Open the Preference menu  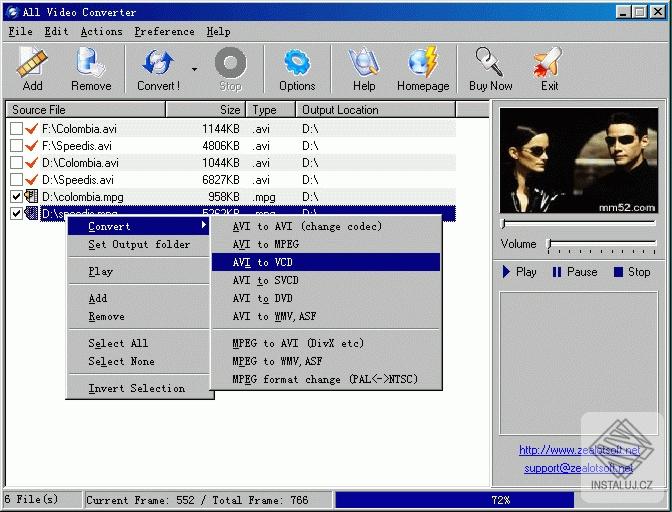(x=164, y=31)
